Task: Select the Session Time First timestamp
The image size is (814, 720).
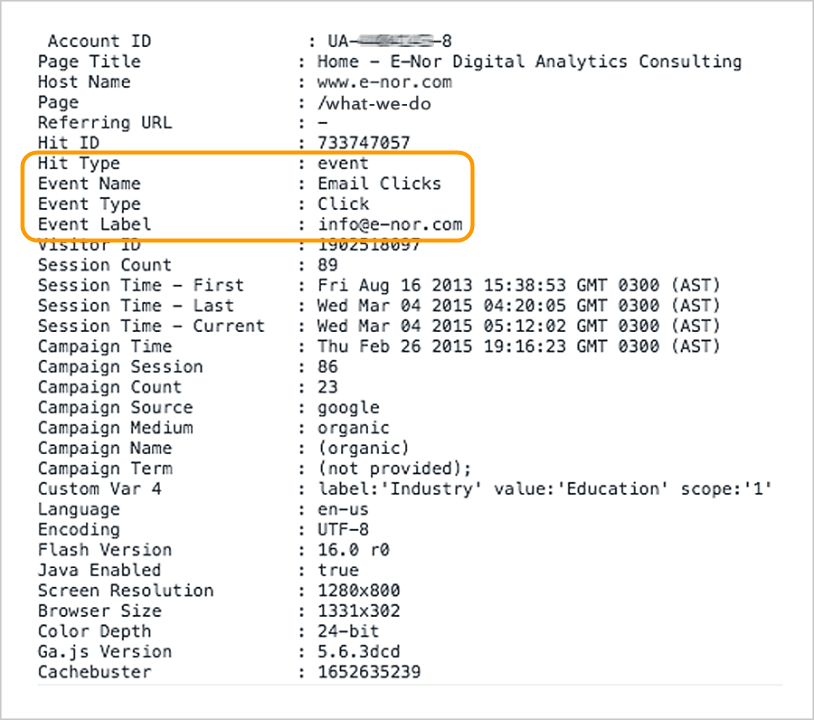Action: 519,286
